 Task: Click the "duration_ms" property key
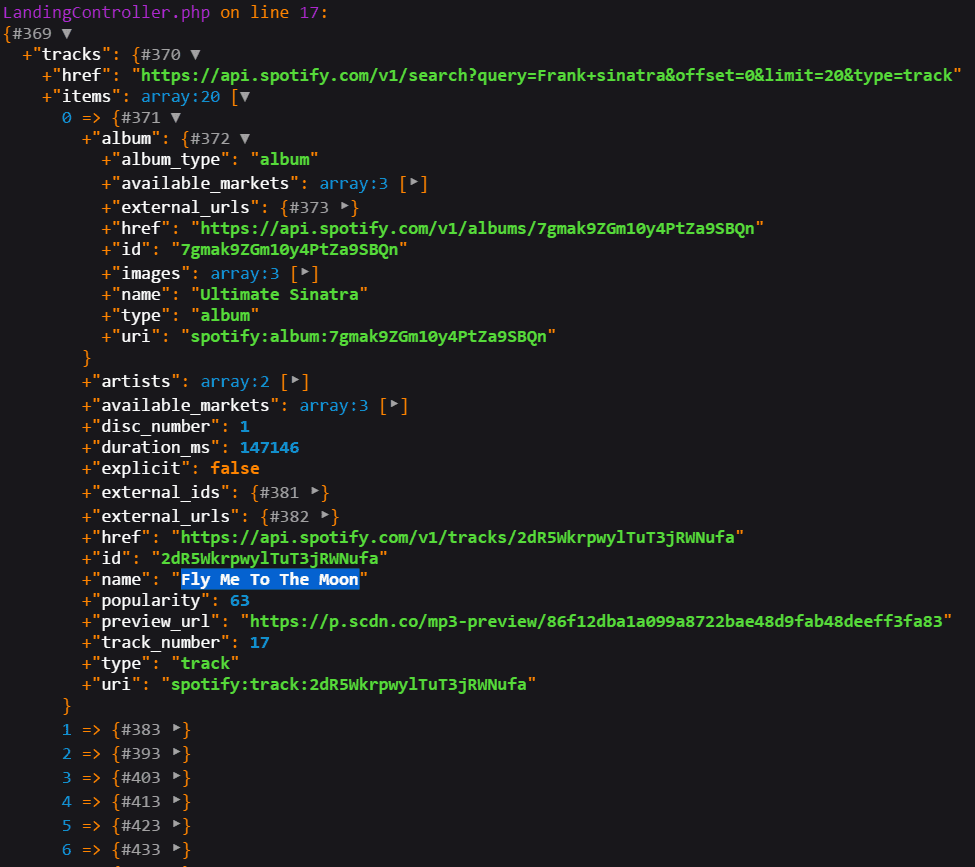[x=155, y=448]
